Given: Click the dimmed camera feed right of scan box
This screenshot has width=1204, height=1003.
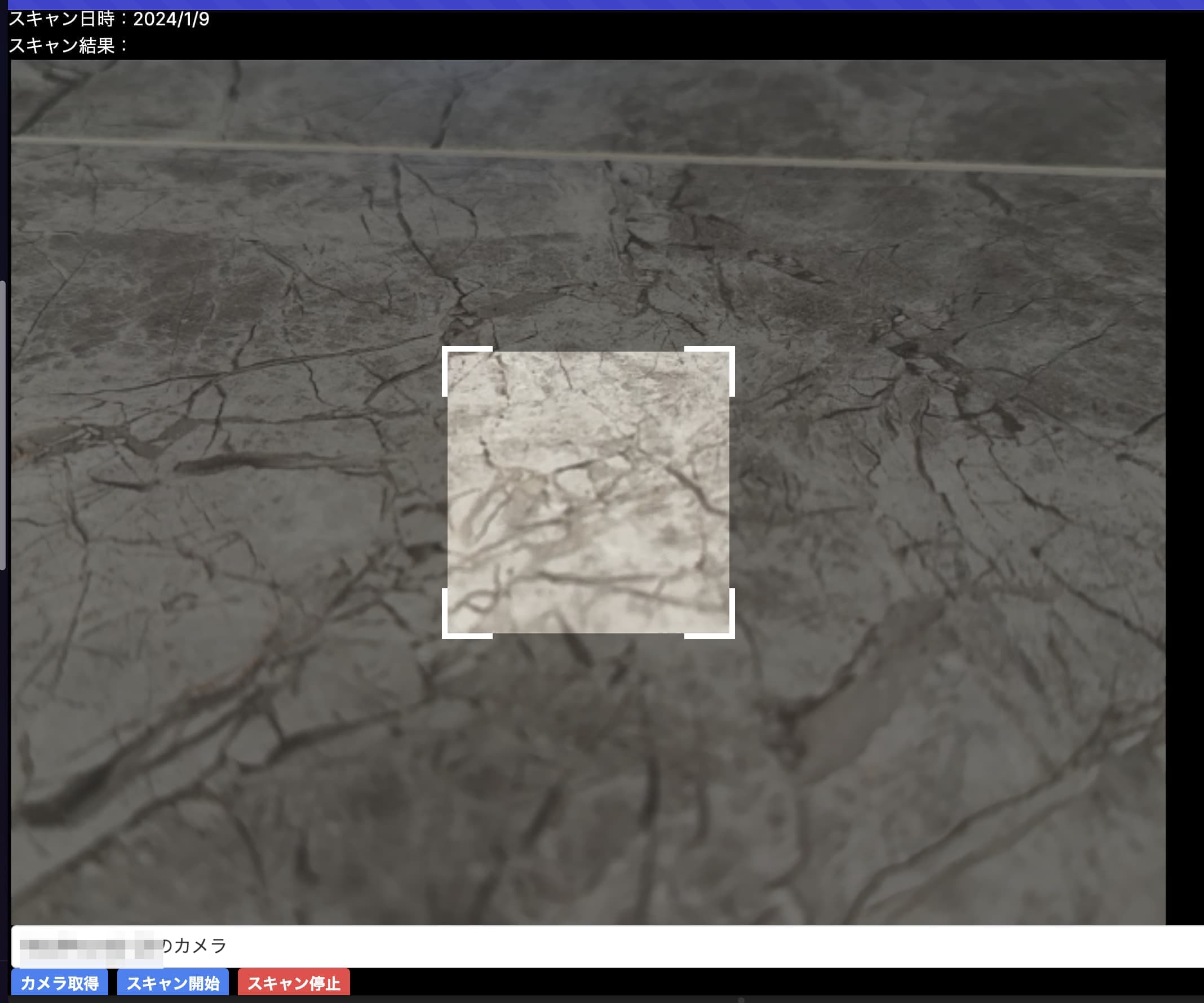Looking at the screenshot, I should [x=946, y=493].
